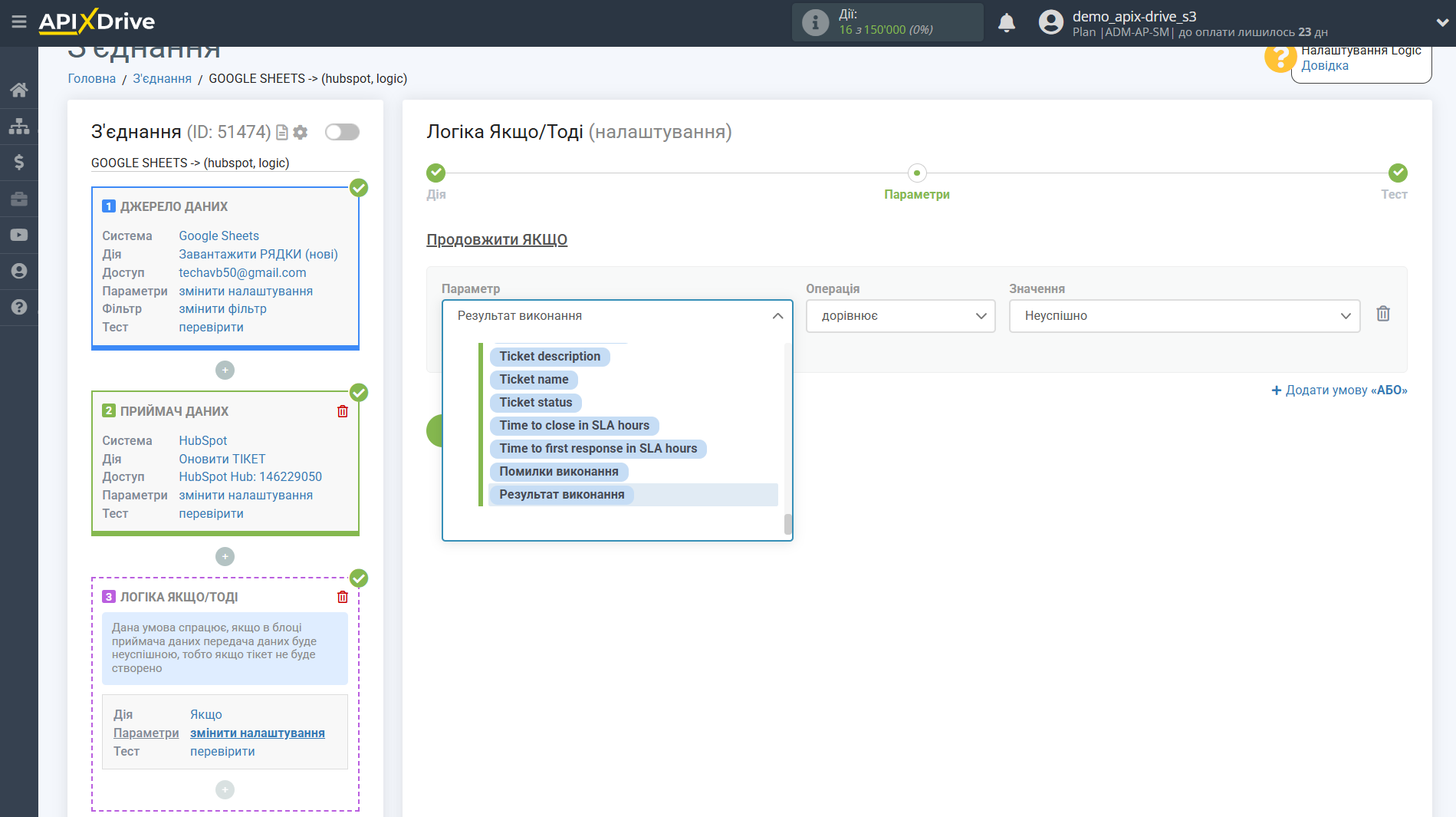The image size is (1456, 817).
Task: Change the logic block settings
Action: coord(258,733)
